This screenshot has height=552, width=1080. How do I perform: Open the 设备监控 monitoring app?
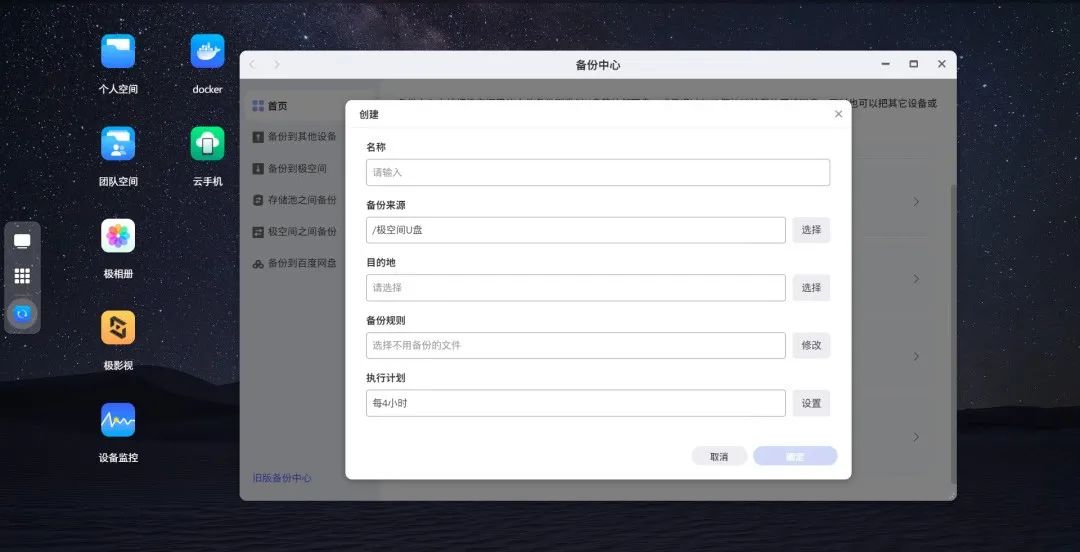(118, 420)
